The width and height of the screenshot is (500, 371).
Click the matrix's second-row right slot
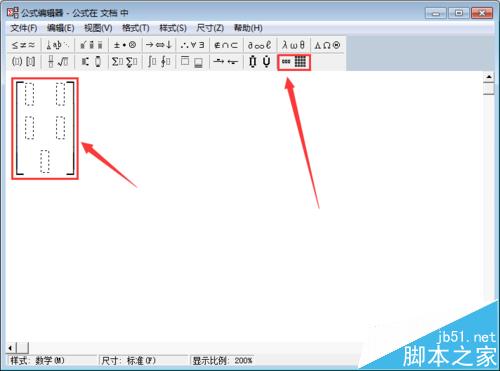coord(60,128)
